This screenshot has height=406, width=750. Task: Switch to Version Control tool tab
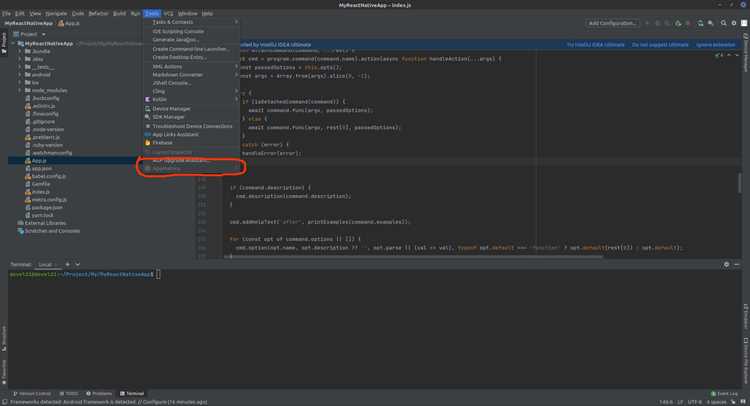coord(32,394)
